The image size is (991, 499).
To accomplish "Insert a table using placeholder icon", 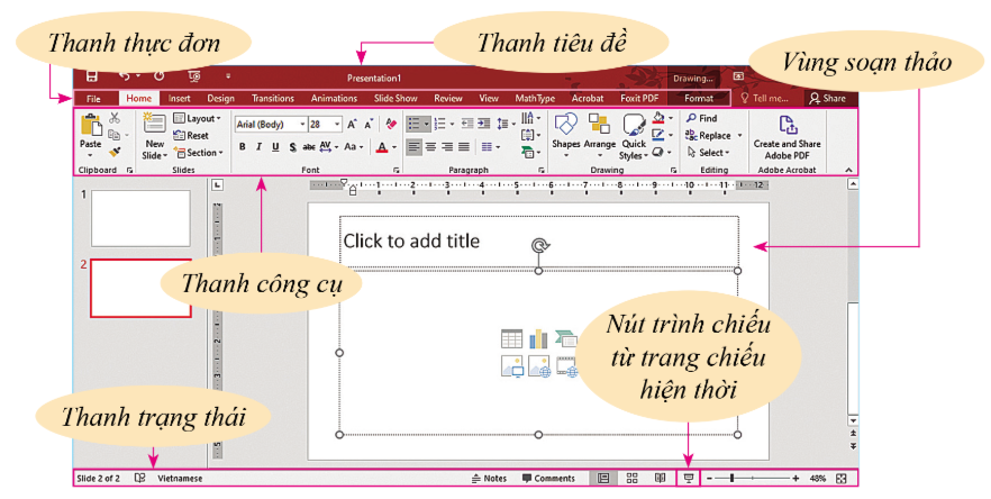I will [512, 339].
